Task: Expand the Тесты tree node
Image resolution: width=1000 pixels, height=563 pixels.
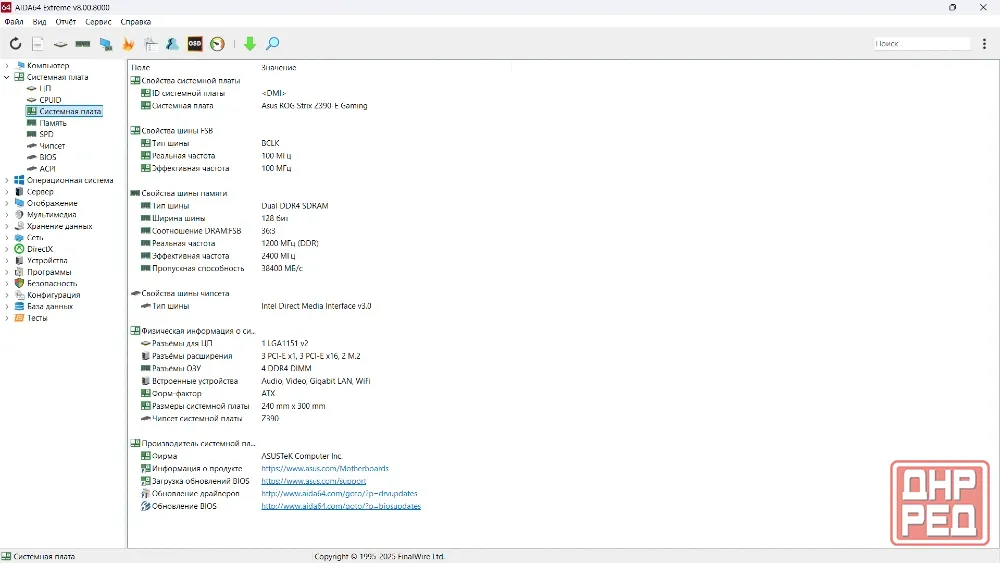Action: (7, 318)
